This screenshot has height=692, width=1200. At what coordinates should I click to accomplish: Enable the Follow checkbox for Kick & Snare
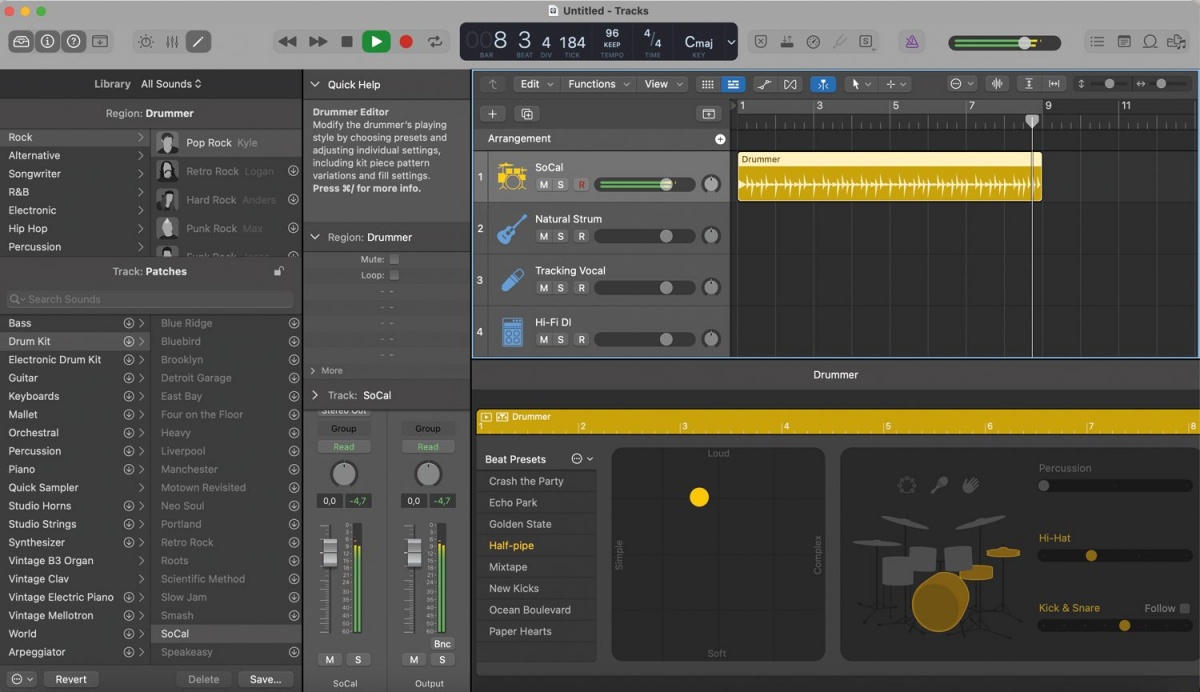click(x=1185, y=608)
